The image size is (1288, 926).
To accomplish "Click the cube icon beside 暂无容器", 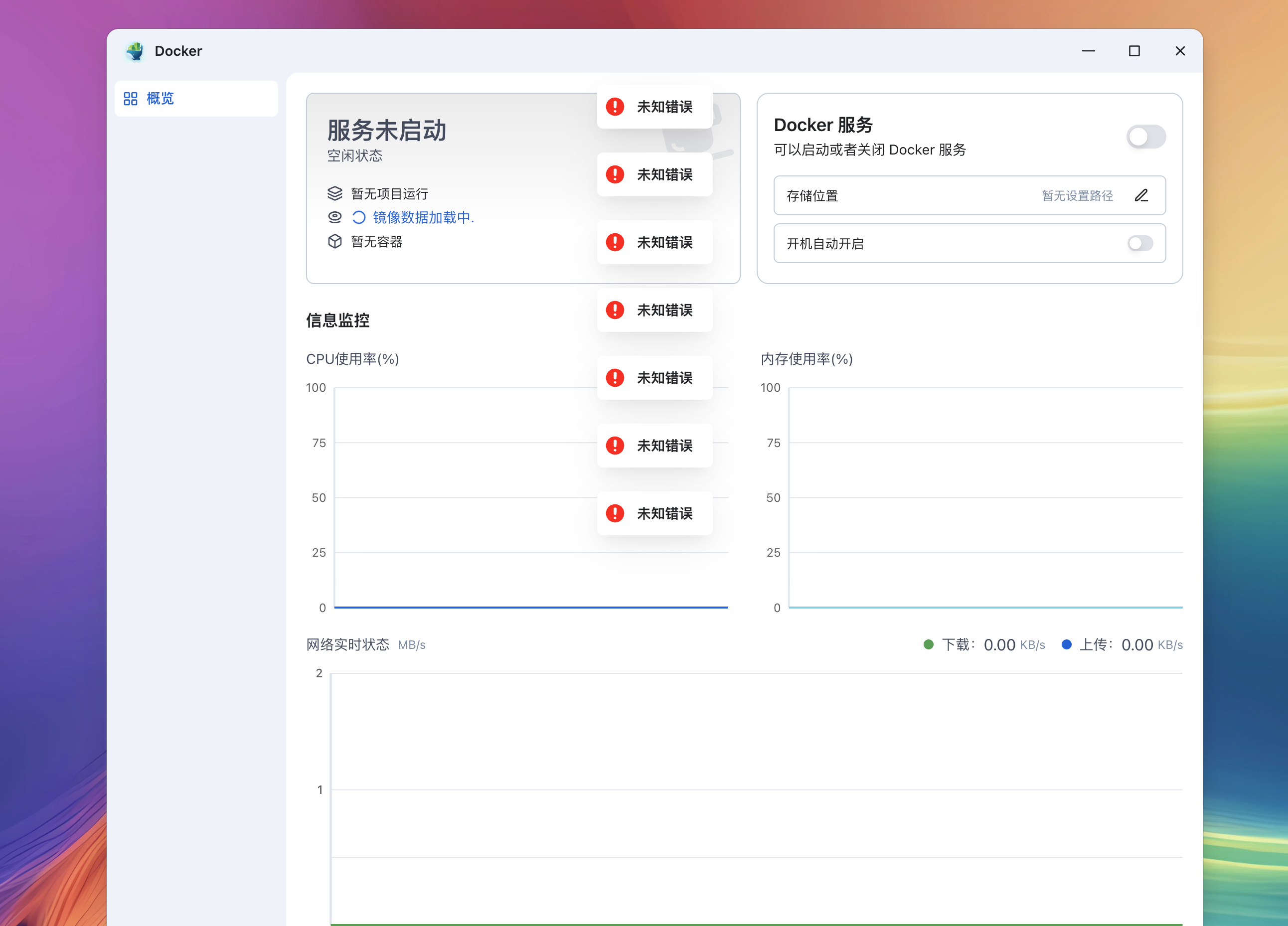I will click(x=334, y=241).
